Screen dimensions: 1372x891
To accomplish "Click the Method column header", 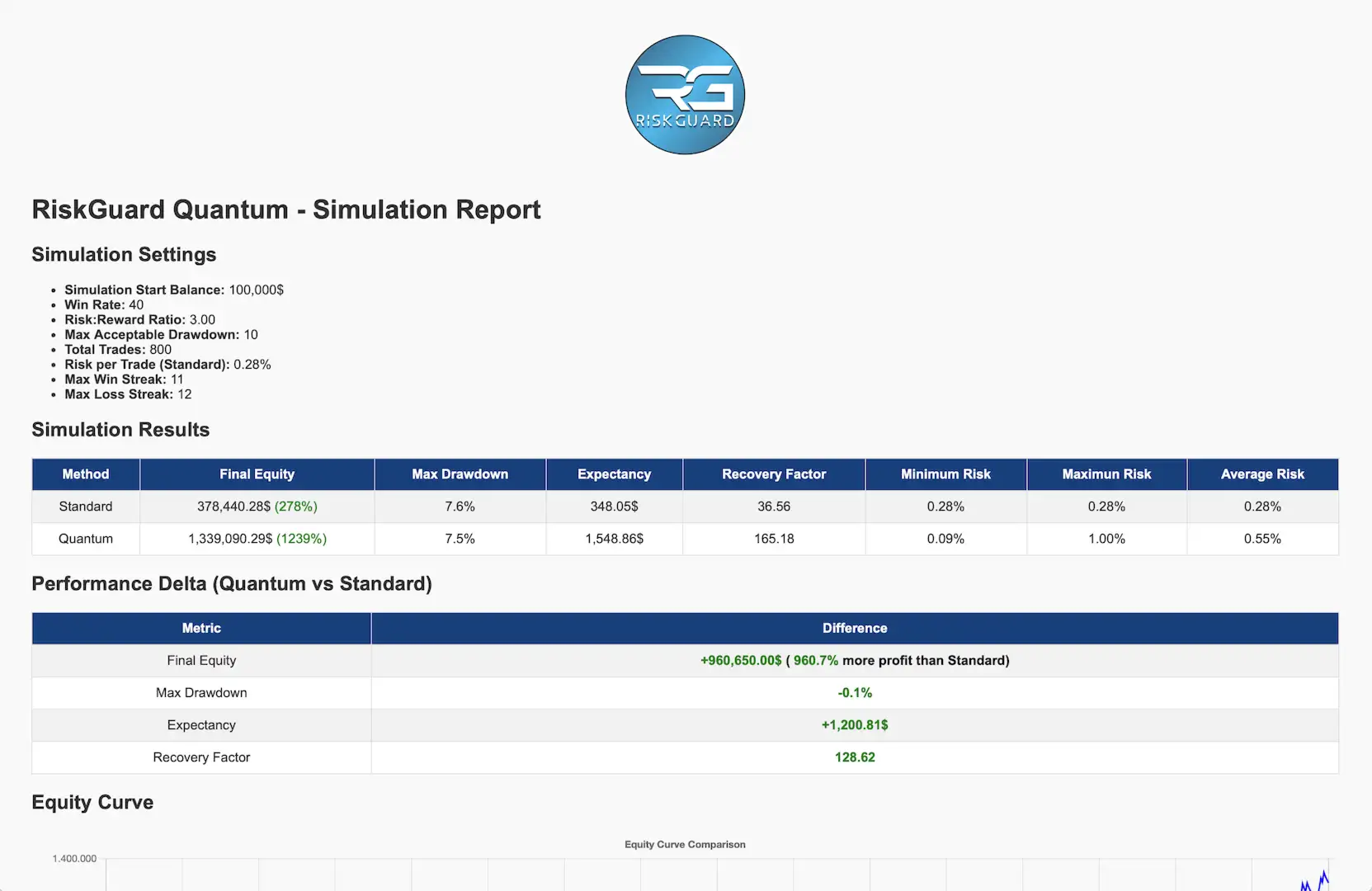I will tap(85, 474).
